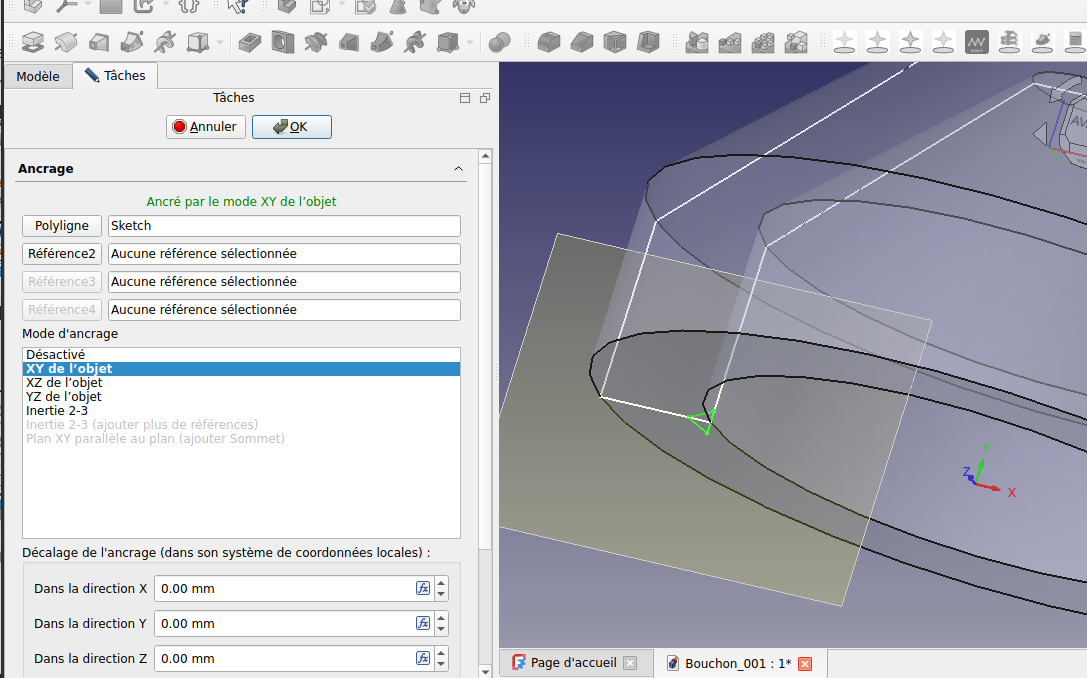Select the Fillet tool icon
The width and height of the screenshot is (1087, 678).
[x=548, y=42]
